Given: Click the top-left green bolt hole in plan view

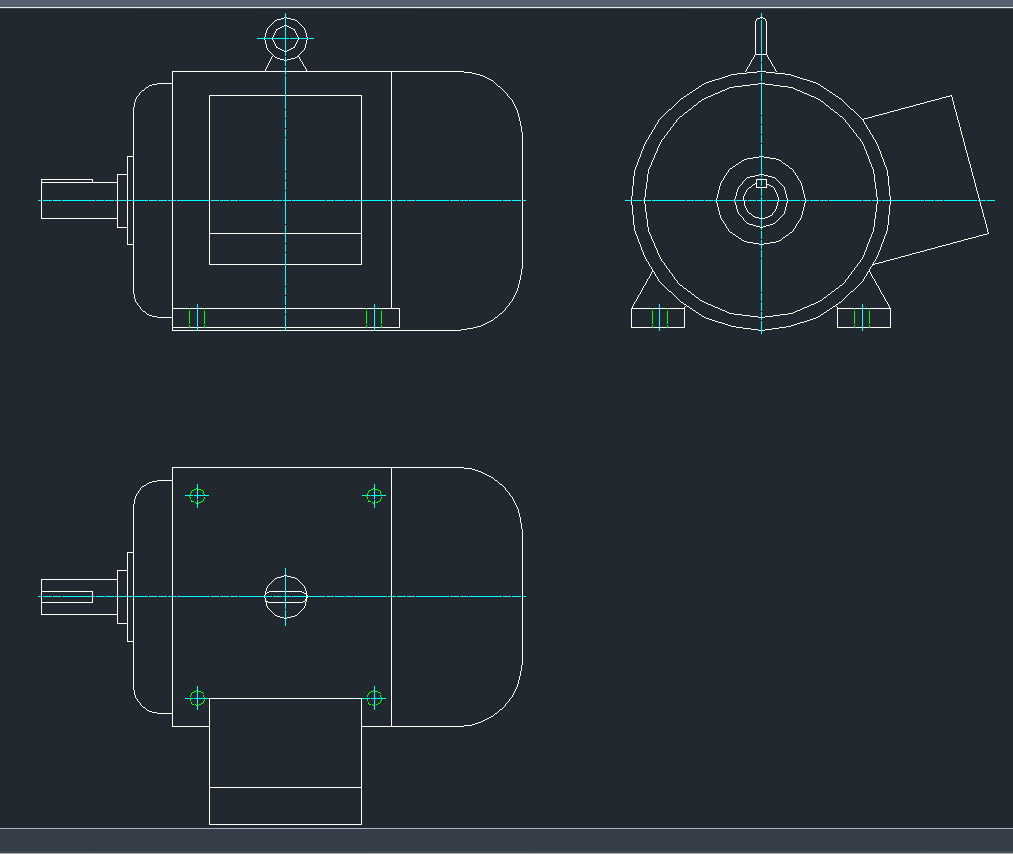Looking at the screenshot, I should point(197,495).
